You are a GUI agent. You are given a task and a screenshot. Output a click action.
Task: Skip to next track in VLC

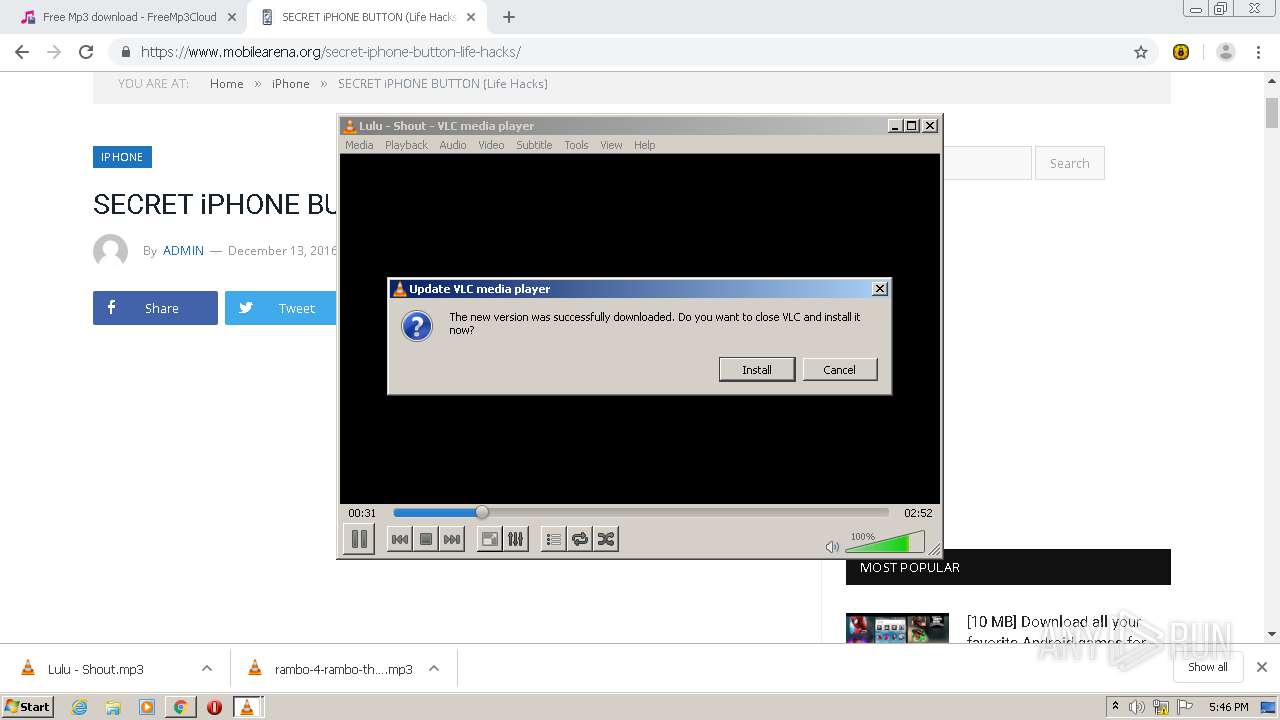coord(452,539)
